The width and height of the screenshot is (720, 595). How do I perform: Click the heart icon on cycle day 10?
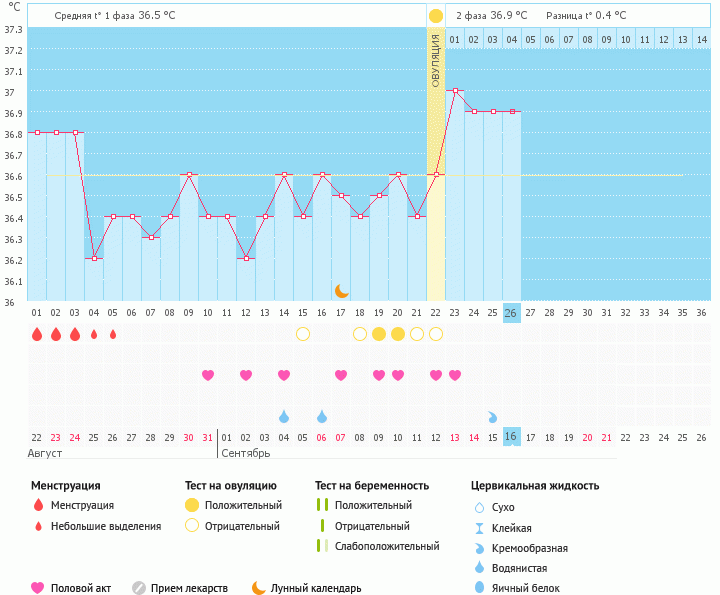point(208,375)
